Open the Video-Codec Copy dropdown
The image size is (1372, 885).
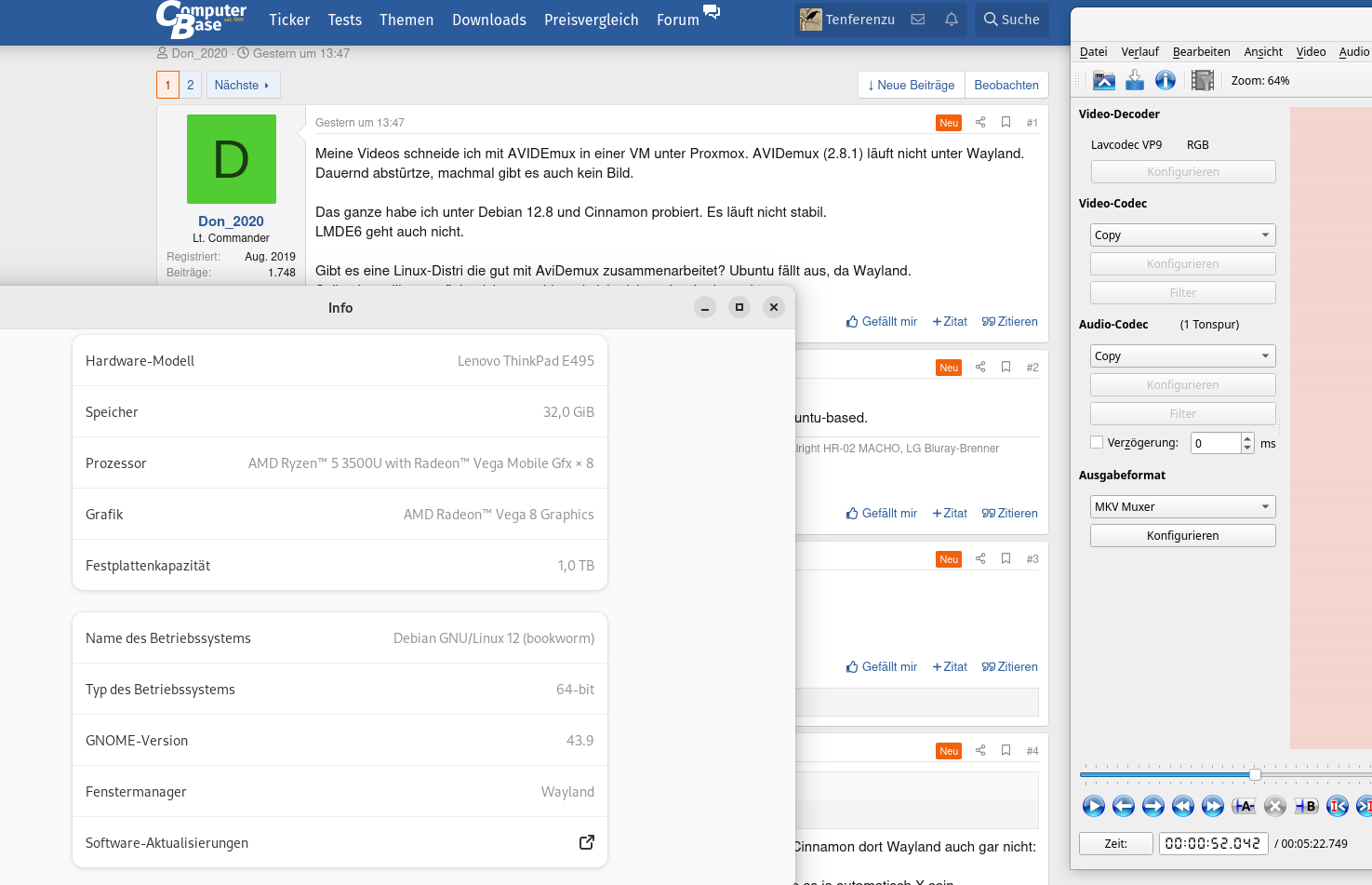tap(1183, 235)
